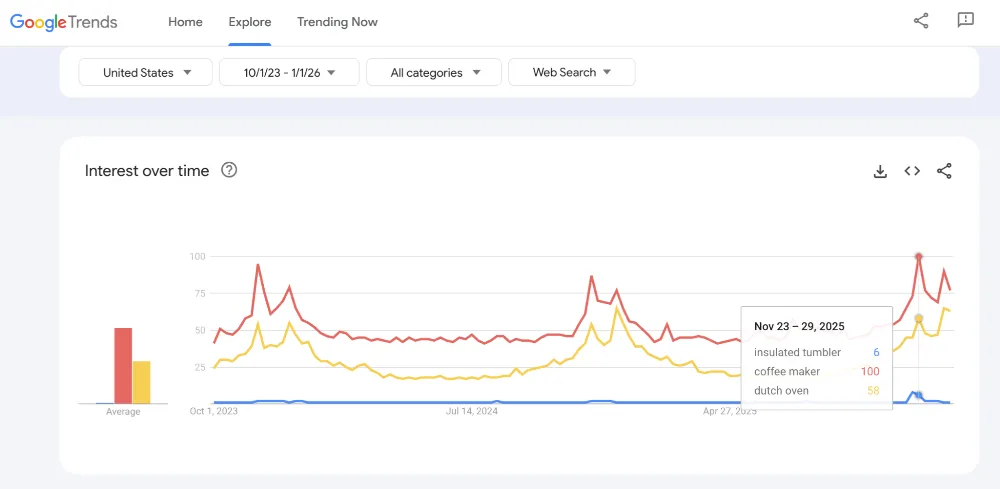Click the Jul 14, 2024 axis label
The width and height of the screenshot is (1000, 489).
coord(472,411)
